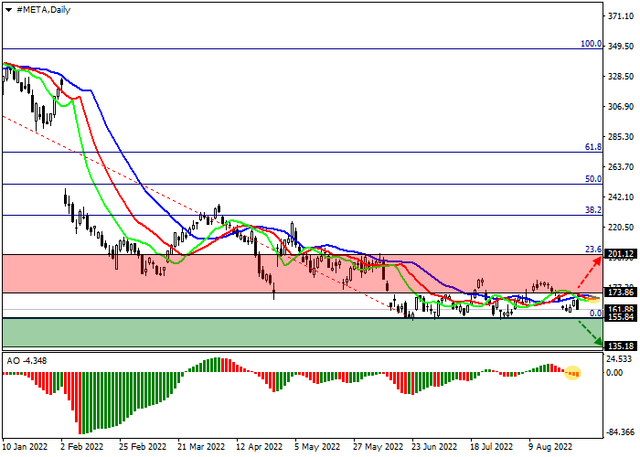The image size is (640, 457).
Task: Click the 263.70 price axis value
Action: pos(620,167)
